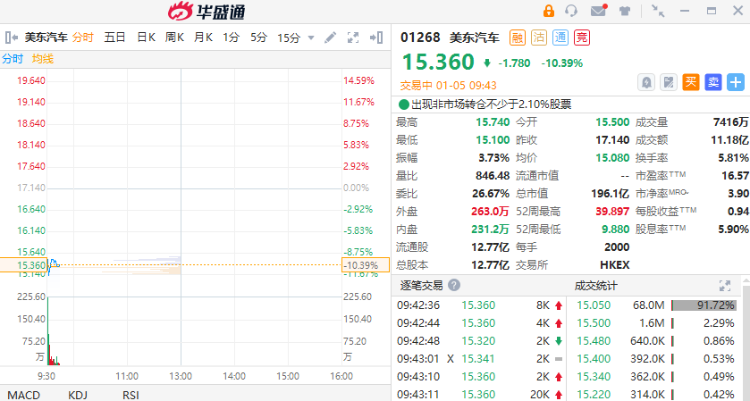Switch to the MACD indicator tab
The image size is (750, 401).
coord(24,395)
